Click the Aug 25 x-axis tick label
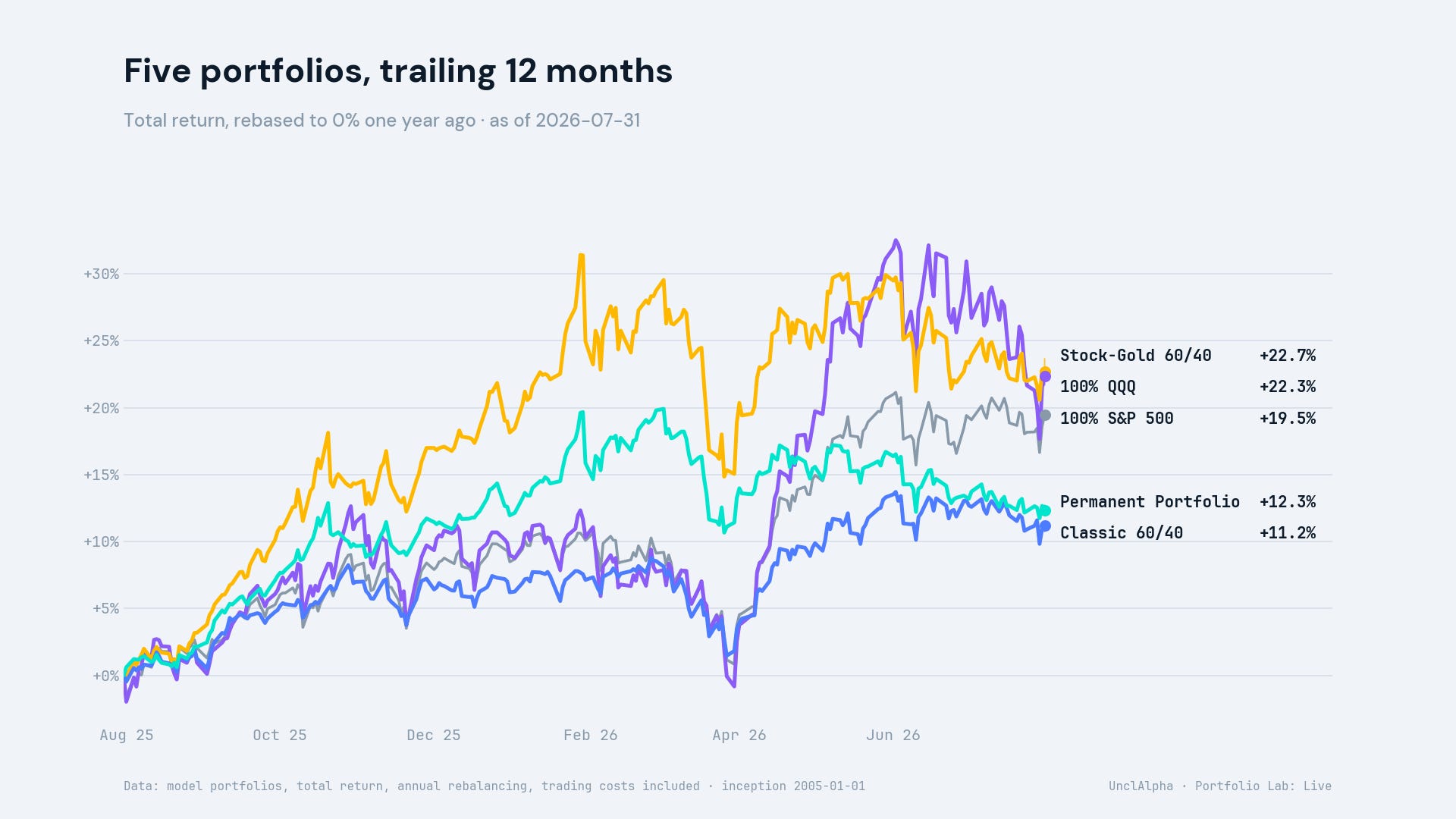This screenshot has height=819, width=1456. [x=127, y=735]
